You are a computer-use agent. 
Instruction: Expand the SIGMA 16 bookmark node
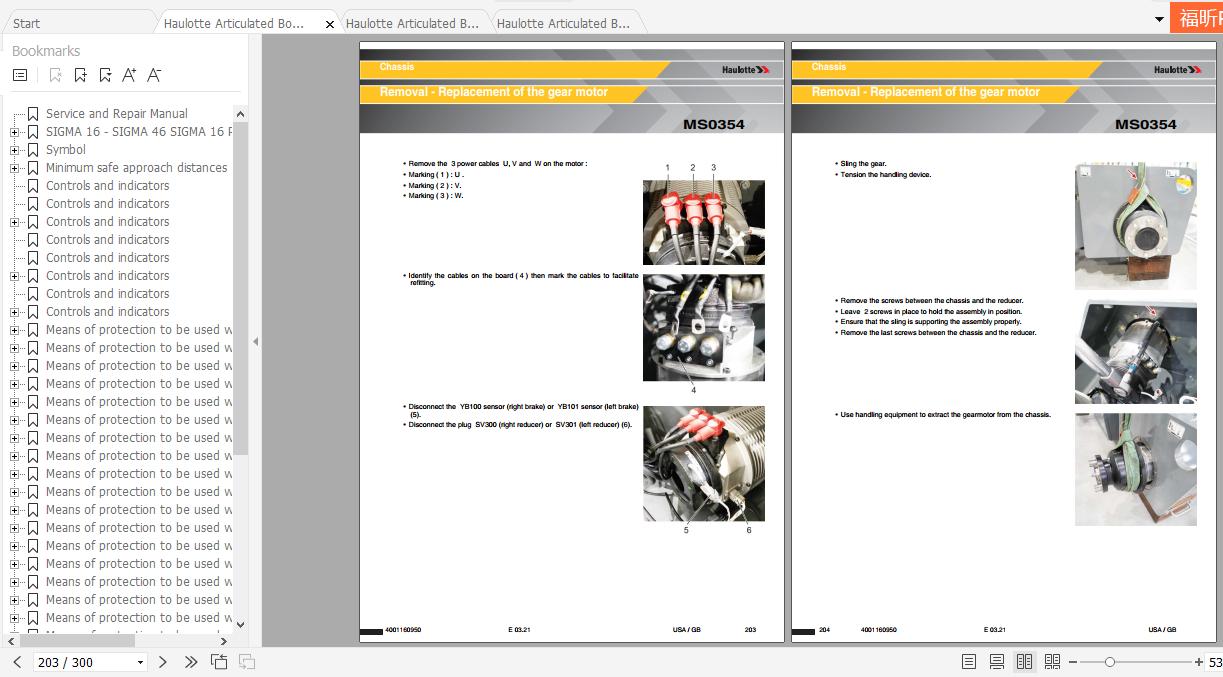point(15,132)
